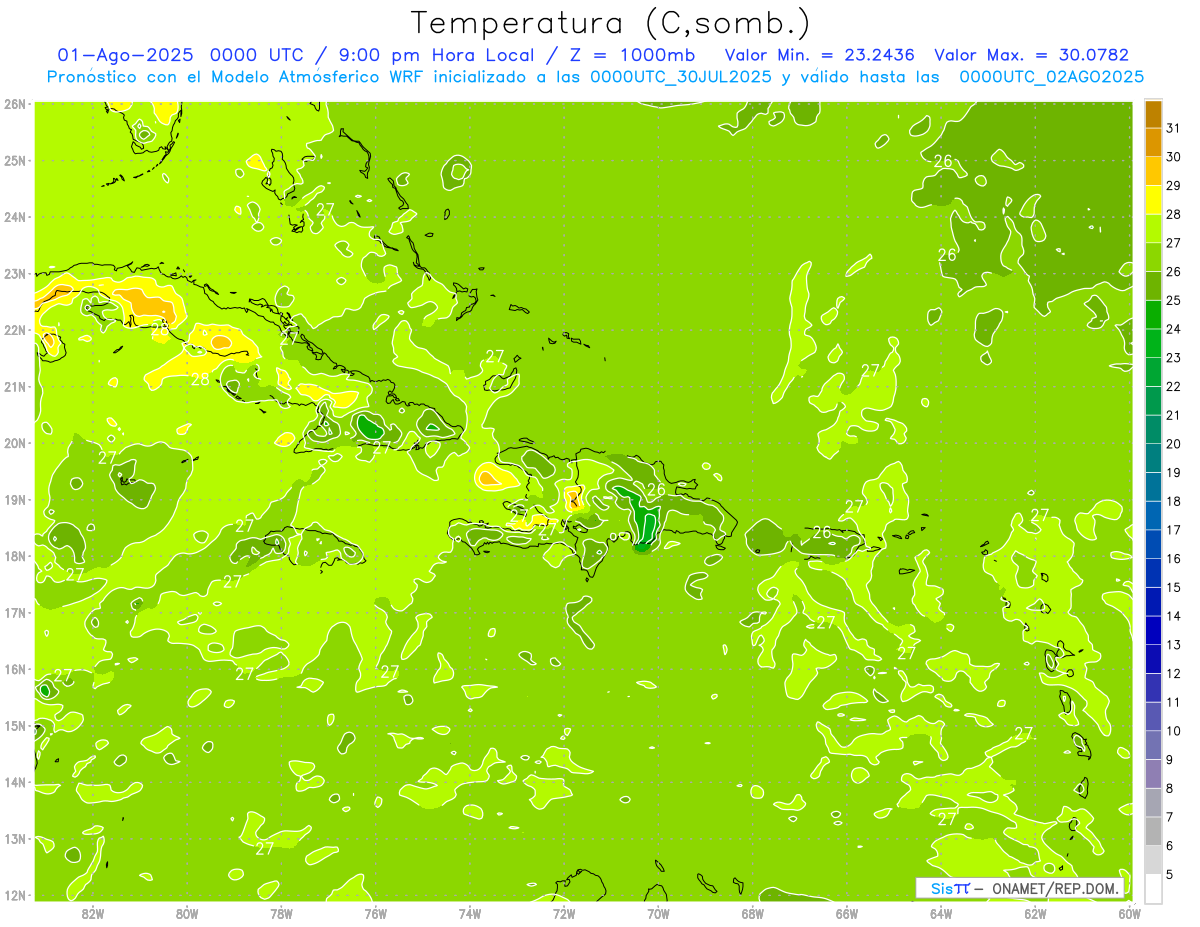
Task: Select the date text '01-Ago-2025'
Action: pyautogui.click(x=124, y=55)
